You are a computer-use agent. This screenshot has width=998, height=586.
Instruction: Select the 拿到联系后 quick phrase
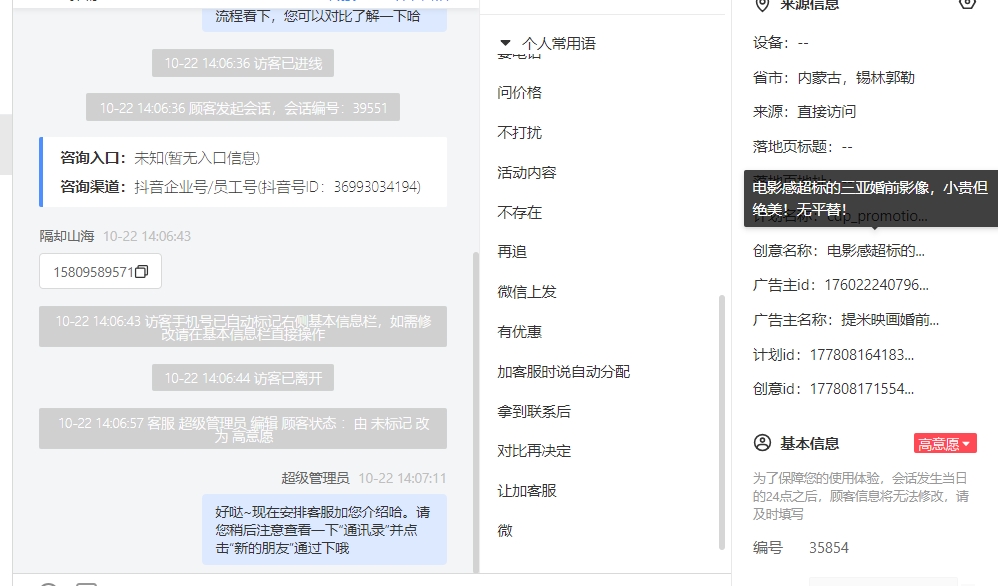pos(534,412)
